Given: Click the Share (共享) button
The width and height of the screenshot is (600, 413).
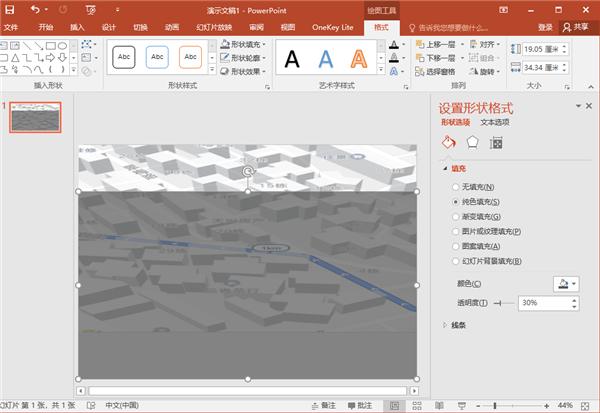Looking at the screenshot, I should (576, 27).
